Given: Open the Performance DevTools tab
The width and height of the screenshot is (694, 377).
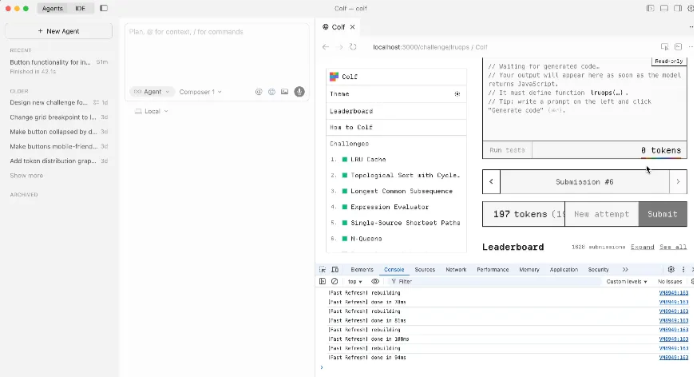Looking at the screenshot, I should coord(493,269).
